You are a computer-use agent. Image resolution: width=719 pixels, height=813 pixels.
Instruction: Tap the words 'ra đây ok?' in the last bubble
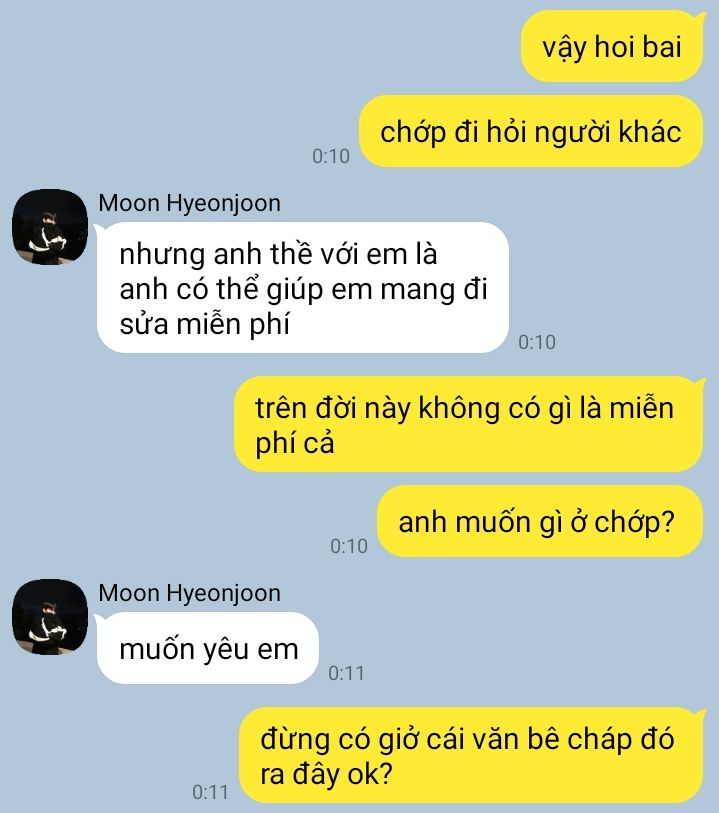click(x=326, y=775)
